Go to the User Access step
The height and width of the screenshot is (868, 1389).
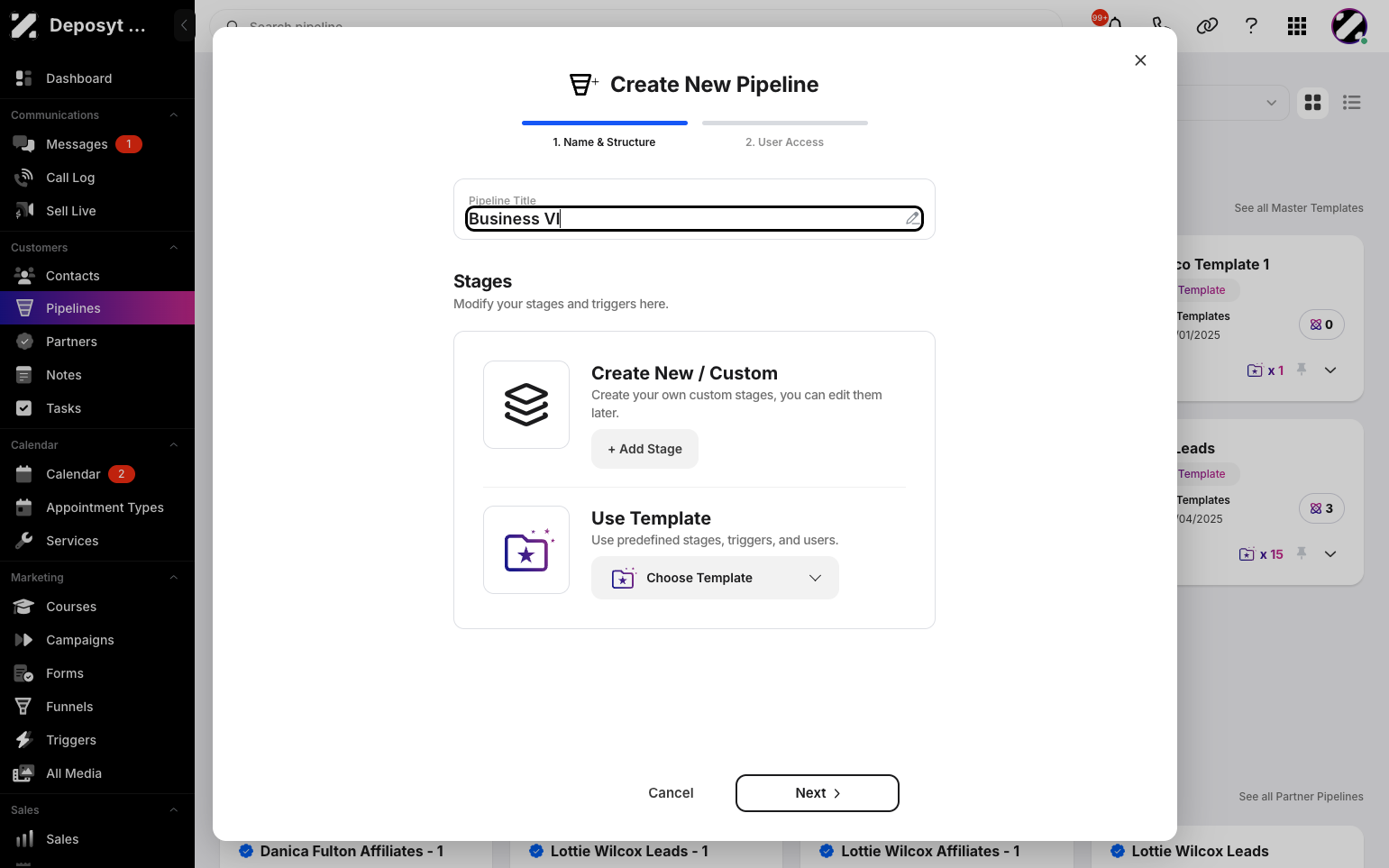pos(784,142)
